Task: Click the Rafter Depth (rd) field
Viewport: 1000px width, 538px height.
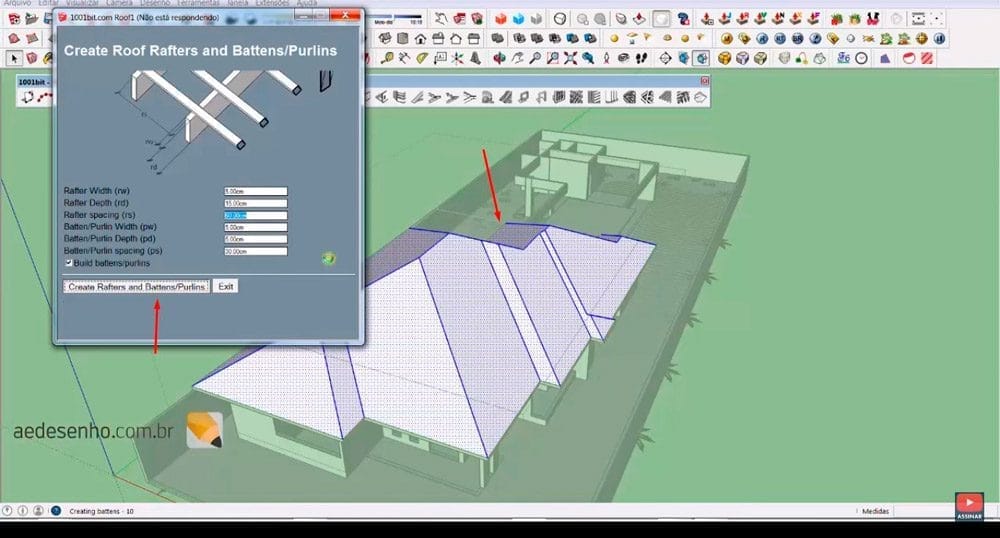Action: pyautogui.click(x=255, y=203)
